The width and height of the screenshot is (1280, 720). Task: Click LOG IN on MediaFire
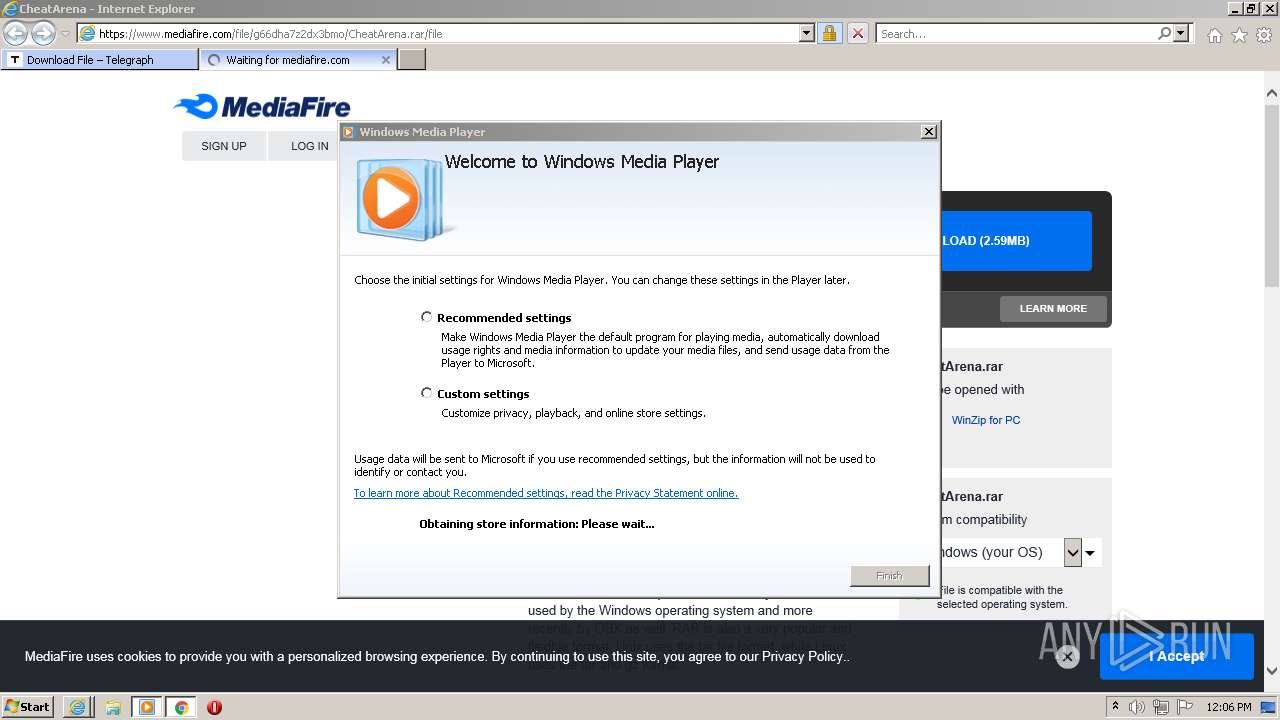310,146
